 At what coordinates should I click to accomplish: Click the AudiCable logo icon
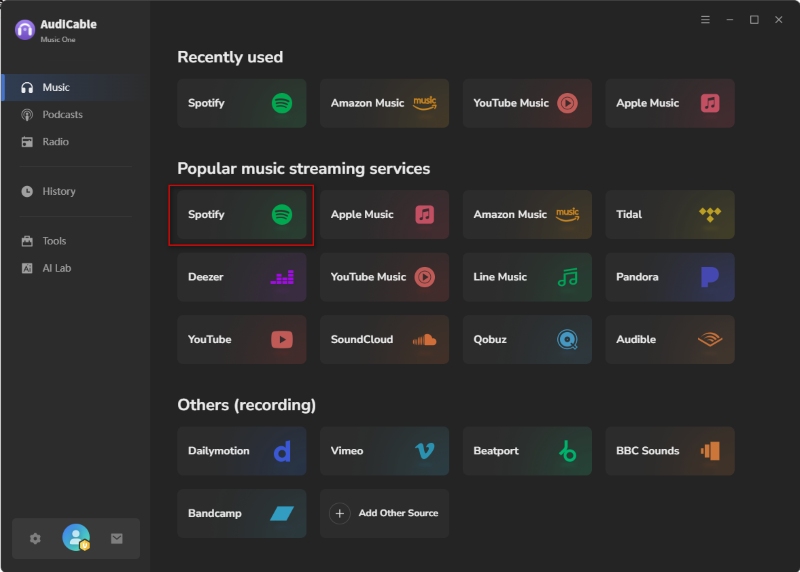point(24,30)
